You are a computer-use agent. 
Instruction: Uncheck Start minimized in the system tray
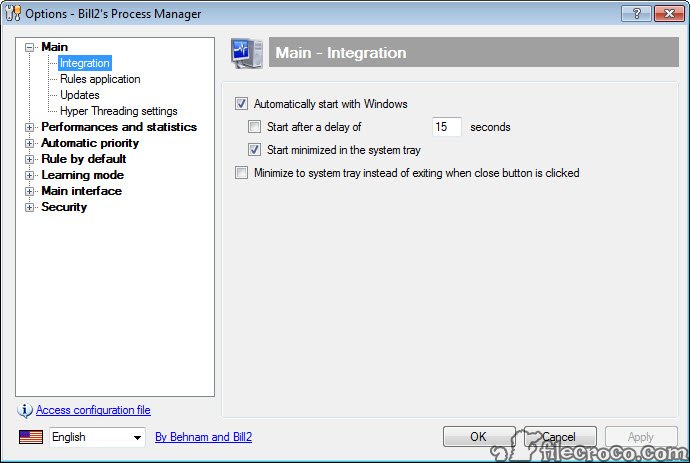(x=254, y=150)
